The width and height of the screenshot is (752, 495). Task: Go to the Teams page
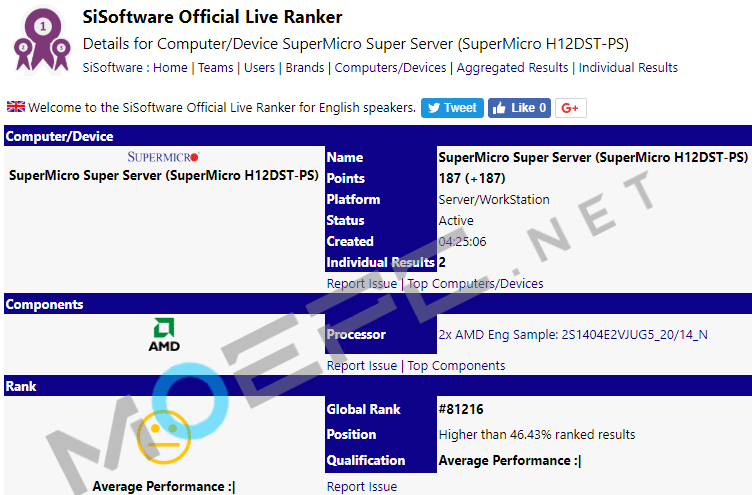pos(215,68)
